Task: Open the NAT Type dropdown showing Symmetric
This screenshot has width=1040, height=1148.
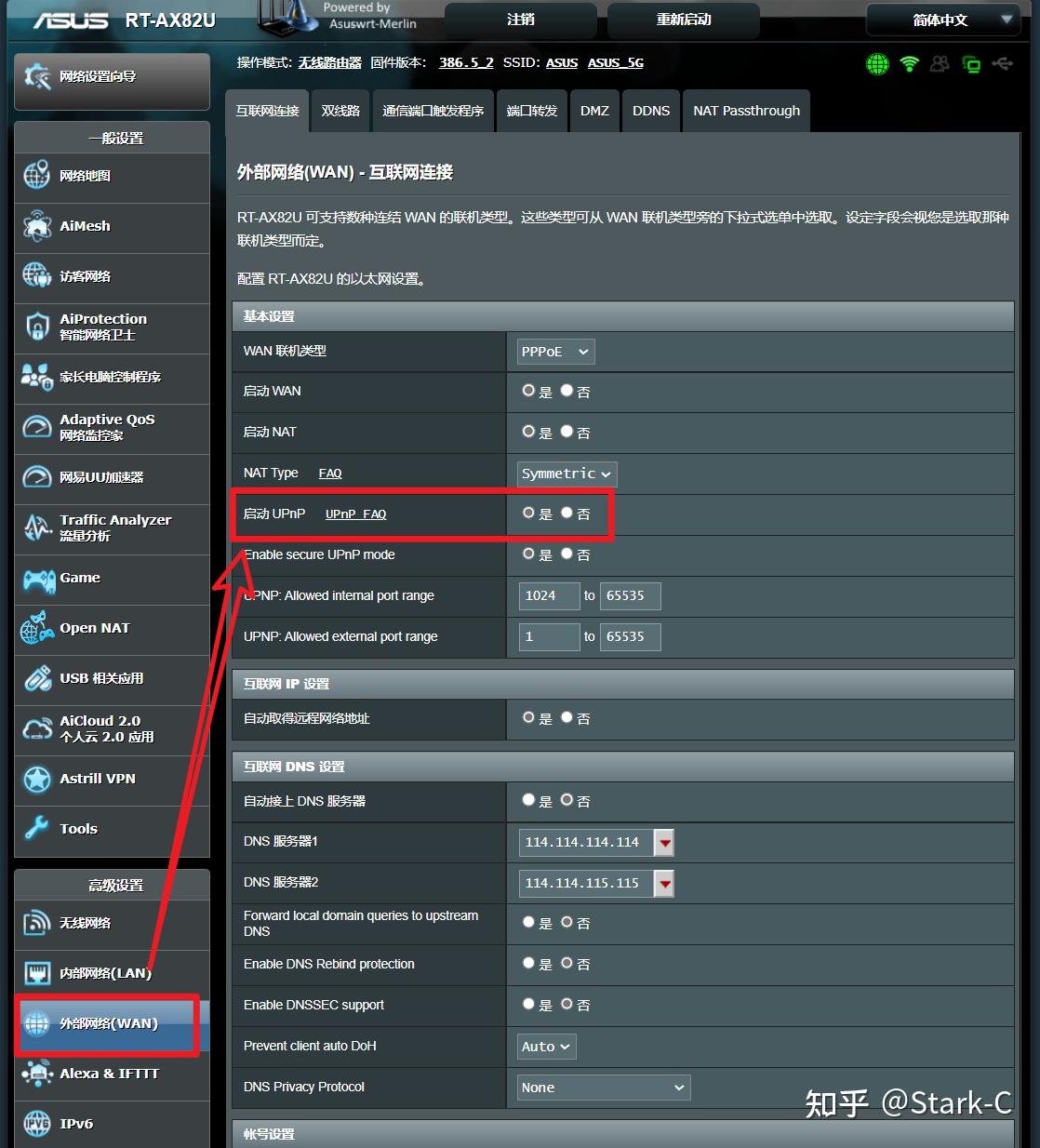Action: pyautogui.click(x=566, y=474)
